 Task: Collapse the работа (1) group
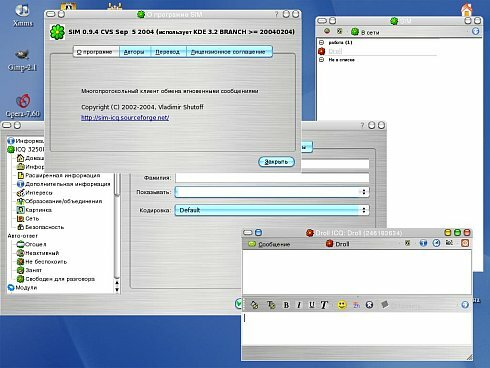point(322,42)
